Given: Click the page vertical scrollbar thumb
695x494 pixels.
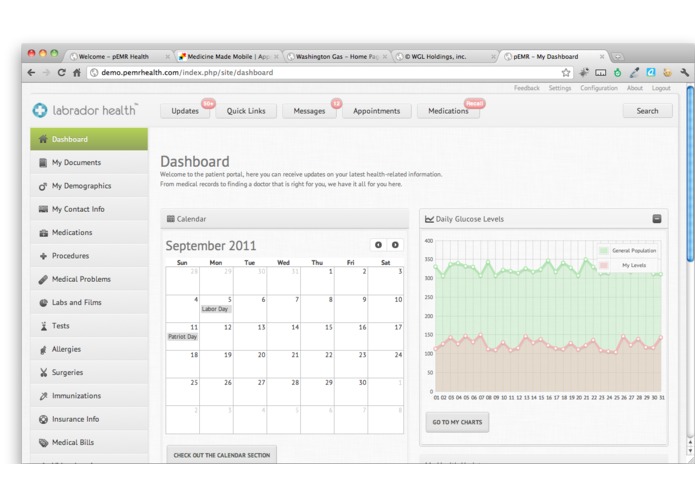Looking at the screenshot, I should tap(690, 174).
